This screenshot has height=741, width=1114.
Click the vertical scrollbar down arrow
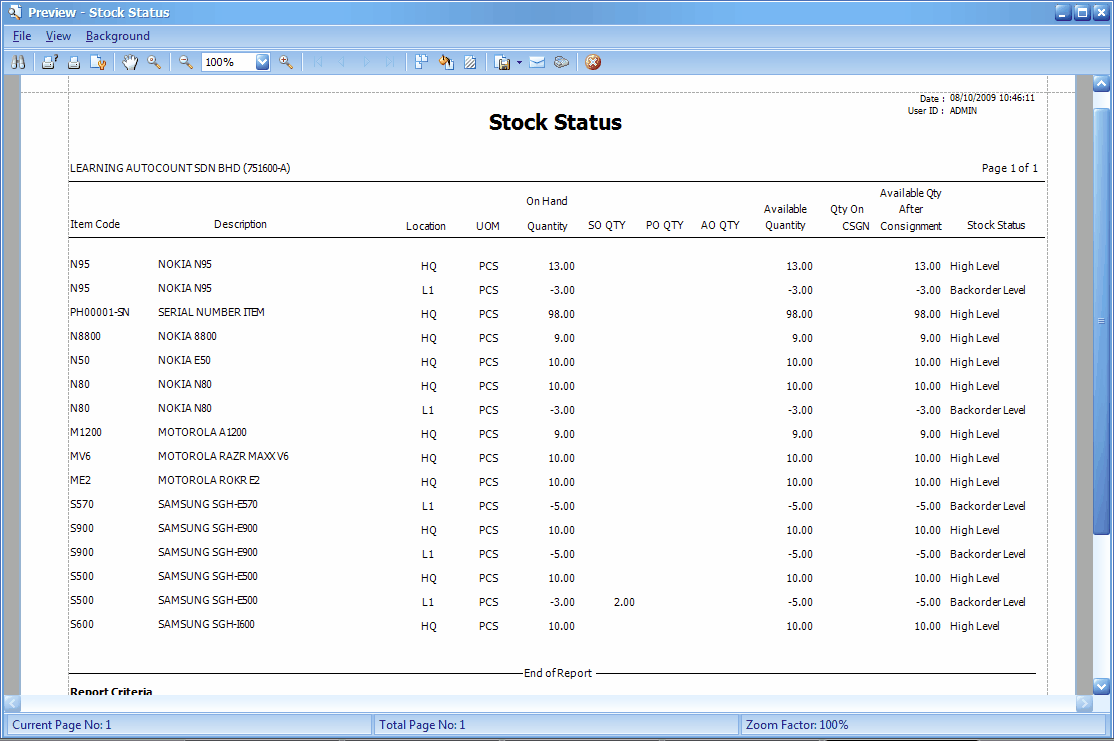click(1101, 686)
